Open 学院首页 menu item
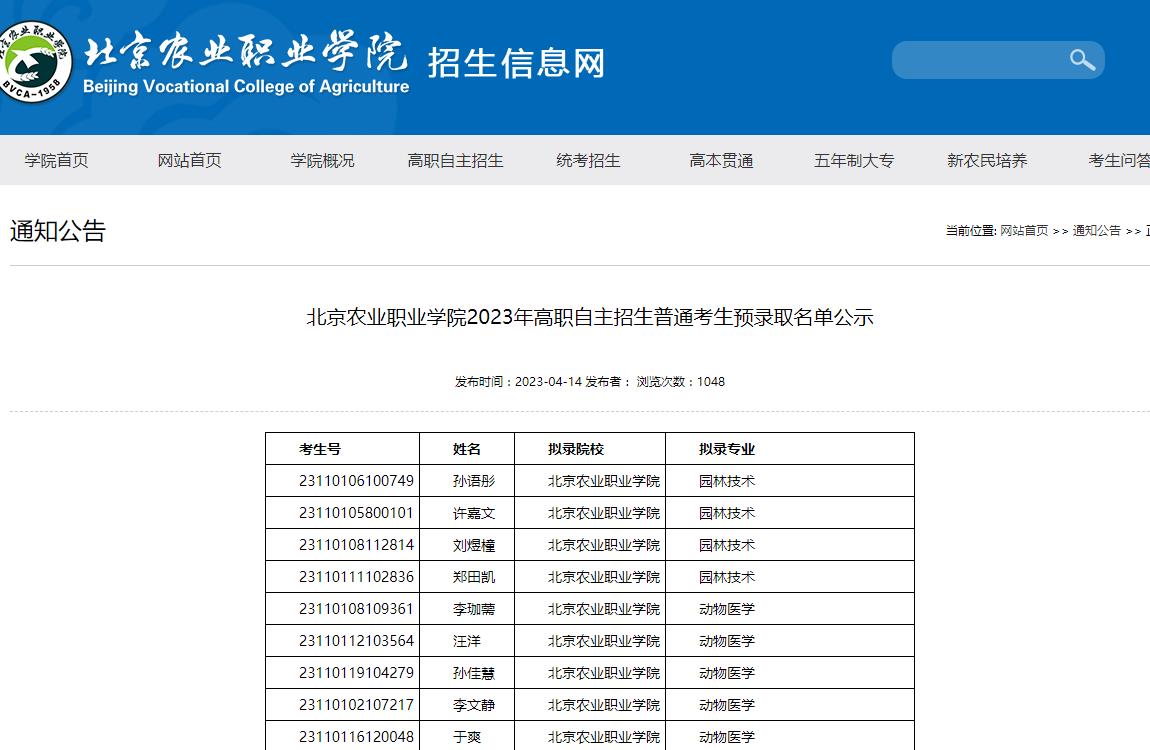This screenshot has height=750, width=1150. click(x=56, y=160)
